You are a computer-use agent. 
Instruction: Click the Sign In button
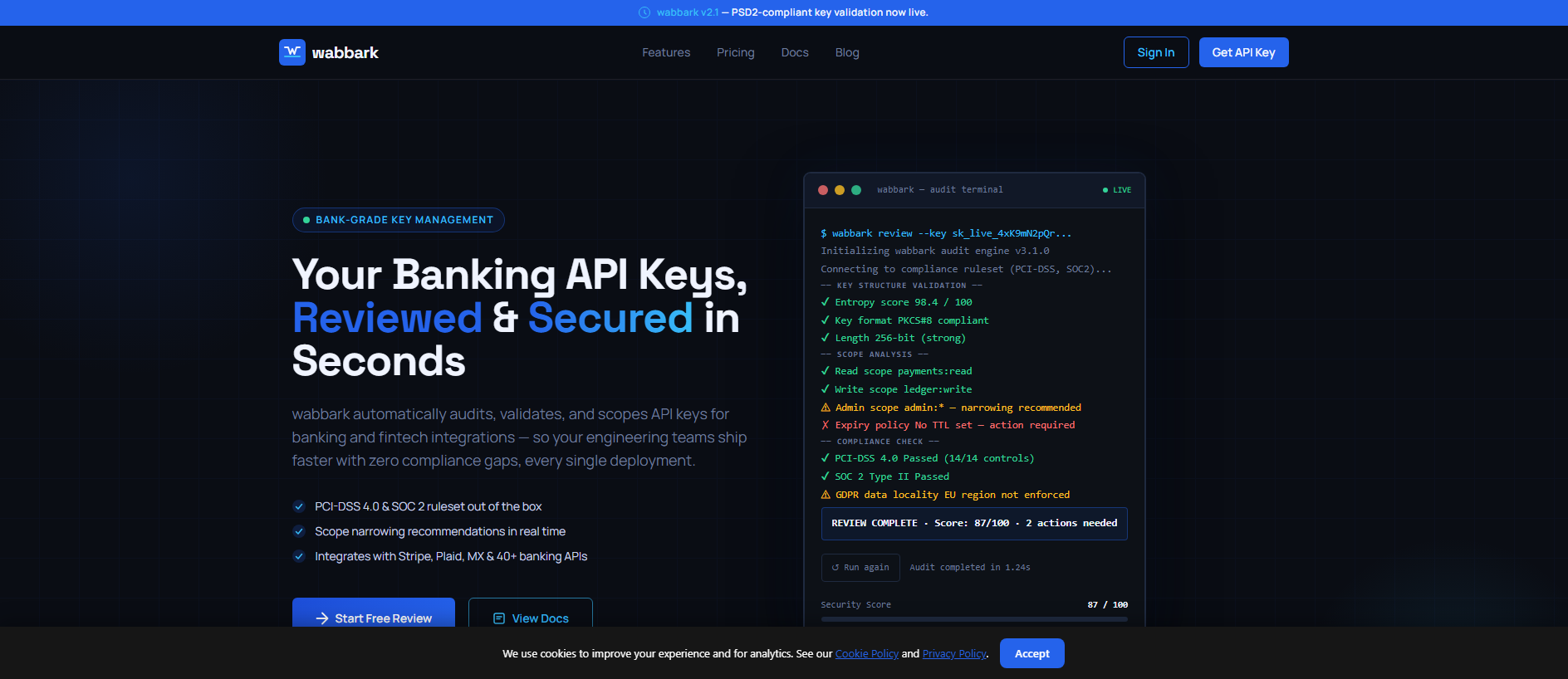(x=1156, y=52)
